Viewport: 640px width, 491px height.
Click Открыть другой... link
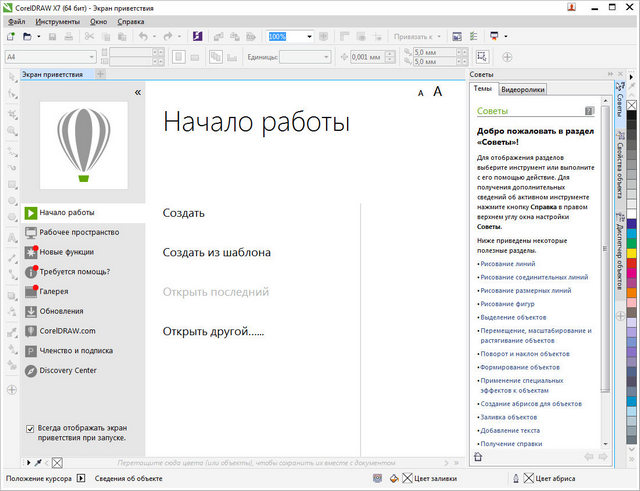[213, 331]
